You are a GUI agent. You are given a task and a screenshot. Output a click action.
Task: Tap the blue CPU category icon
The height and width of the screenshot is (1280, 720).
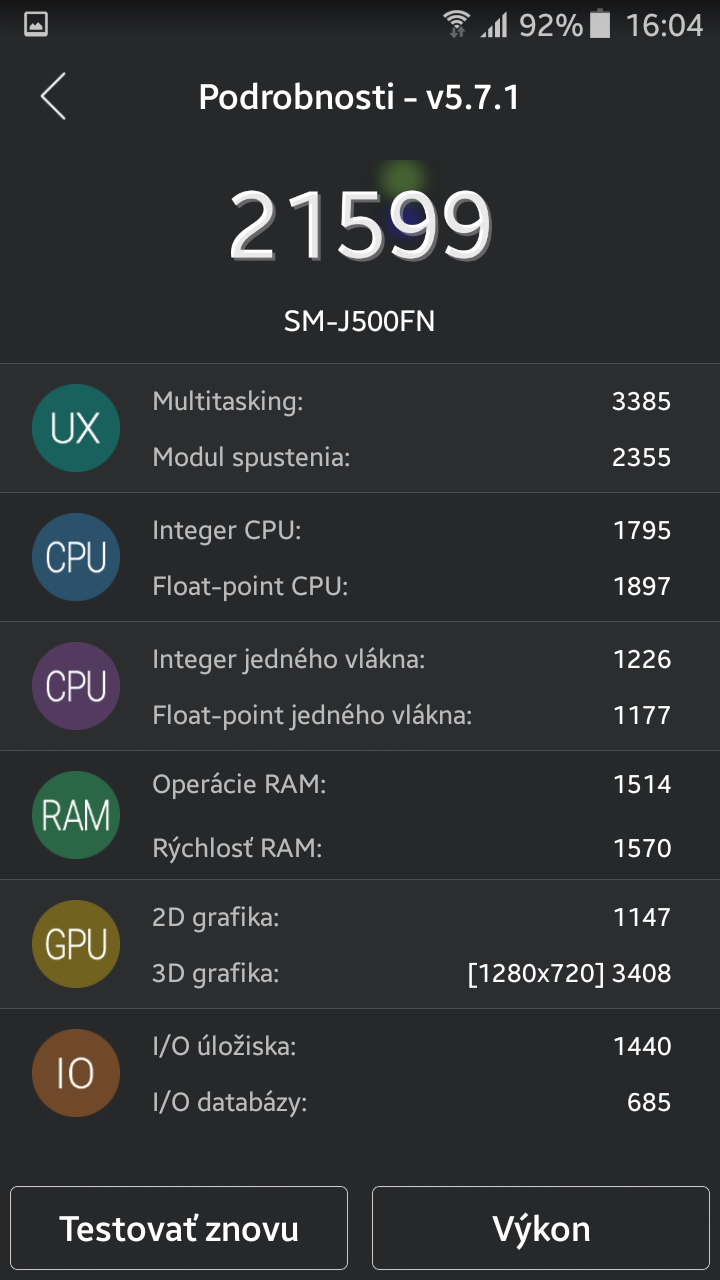(x=76, y=557)
